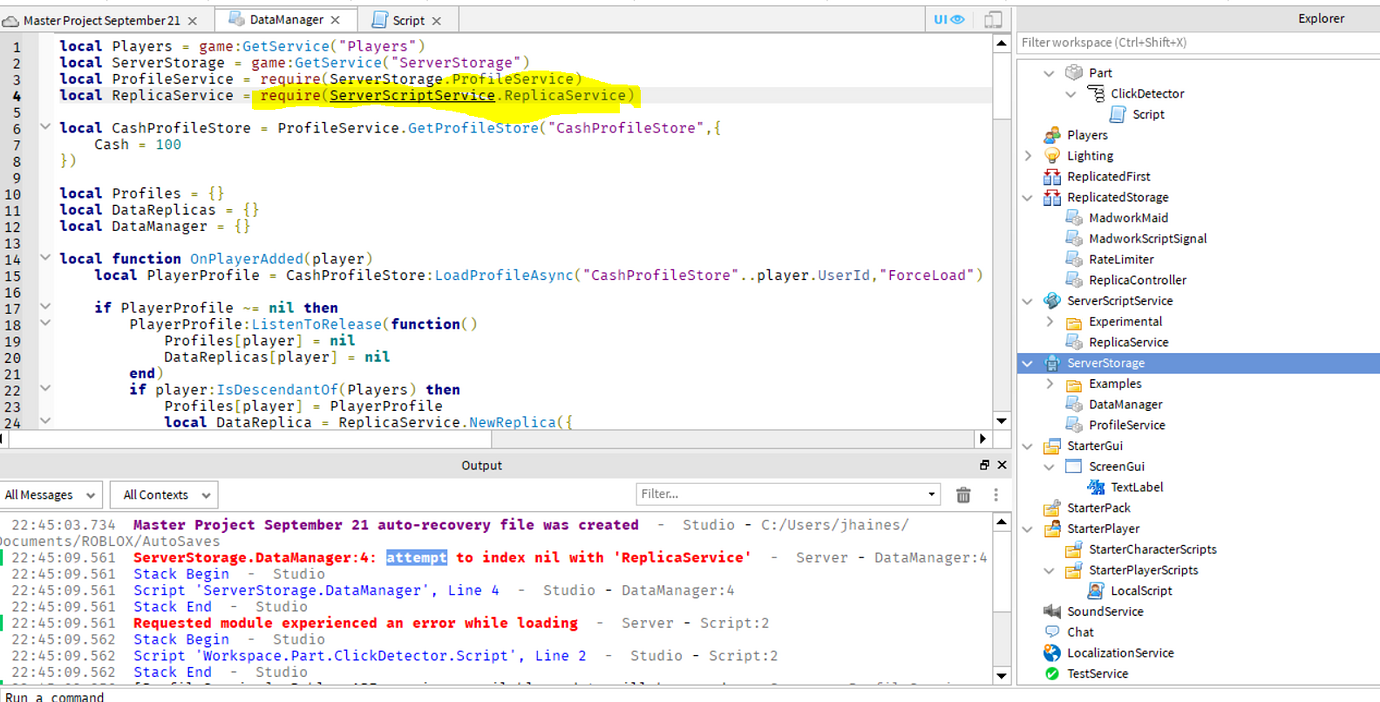The image size is (1380, 702).
Task: Open the All Messages dropdown
Action: tap(50, 494)
